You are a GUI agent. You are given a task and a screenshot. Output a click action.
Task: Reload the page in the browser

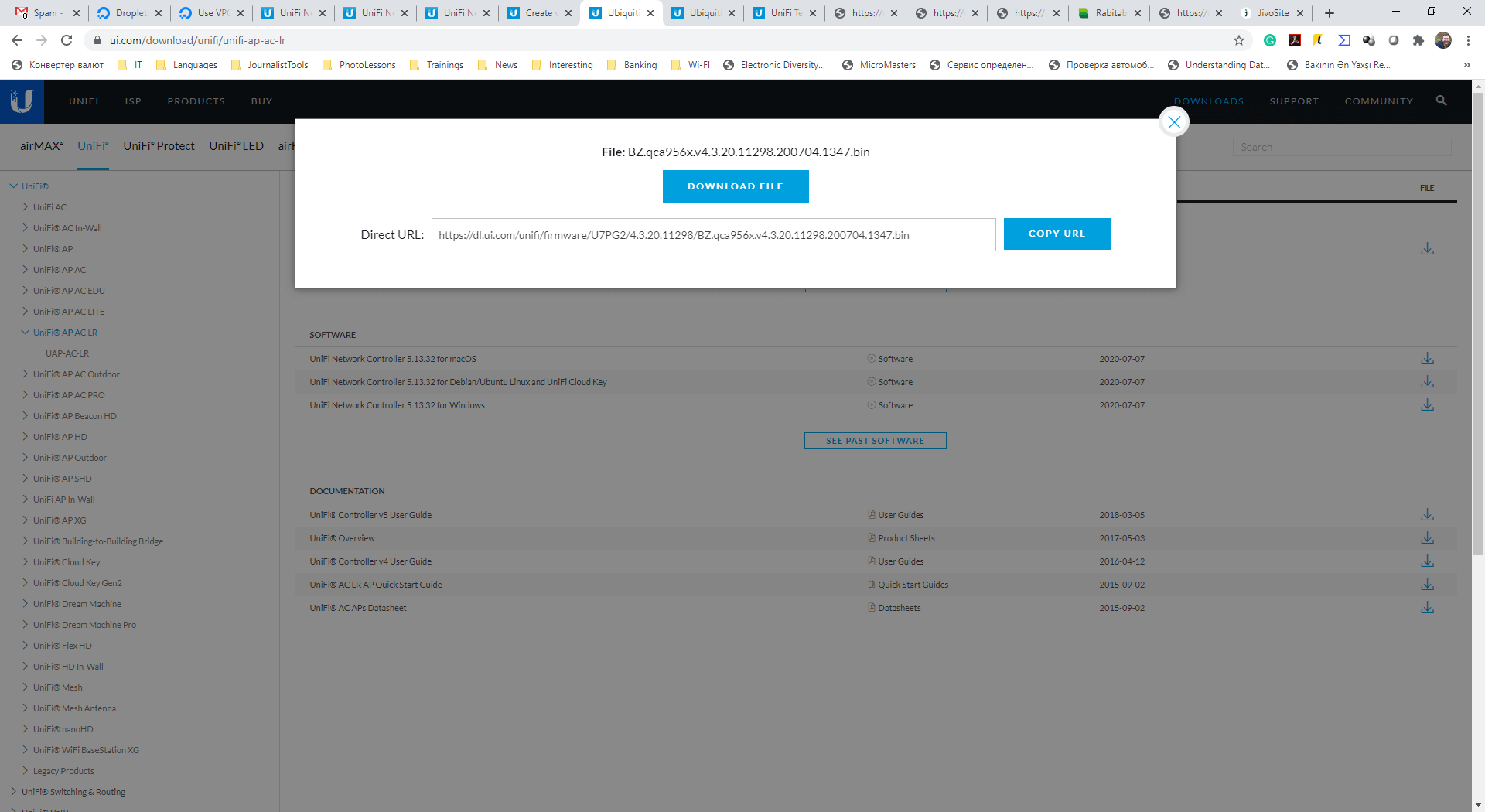point(67,40)
